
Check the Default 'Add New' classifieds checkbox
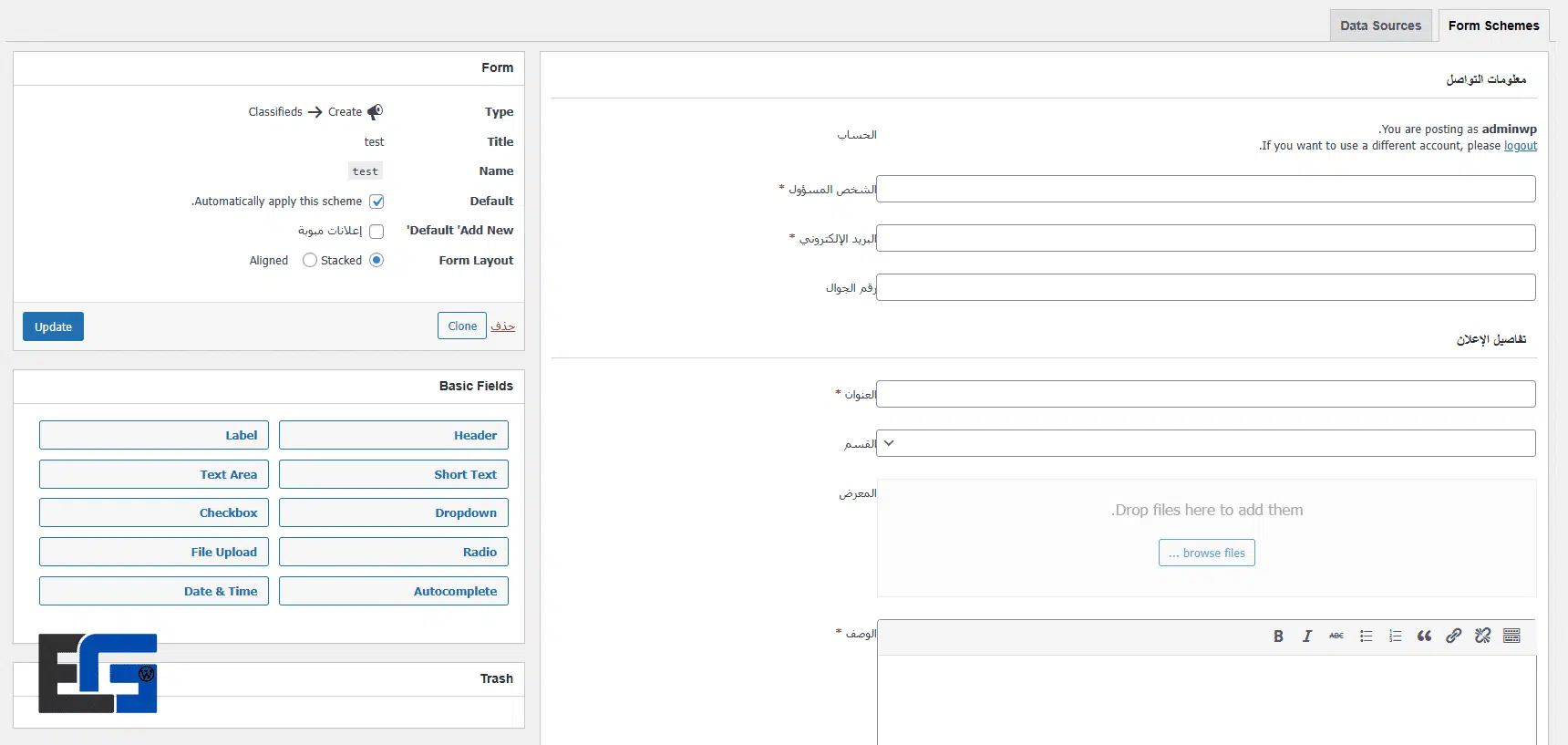(377, 232)
